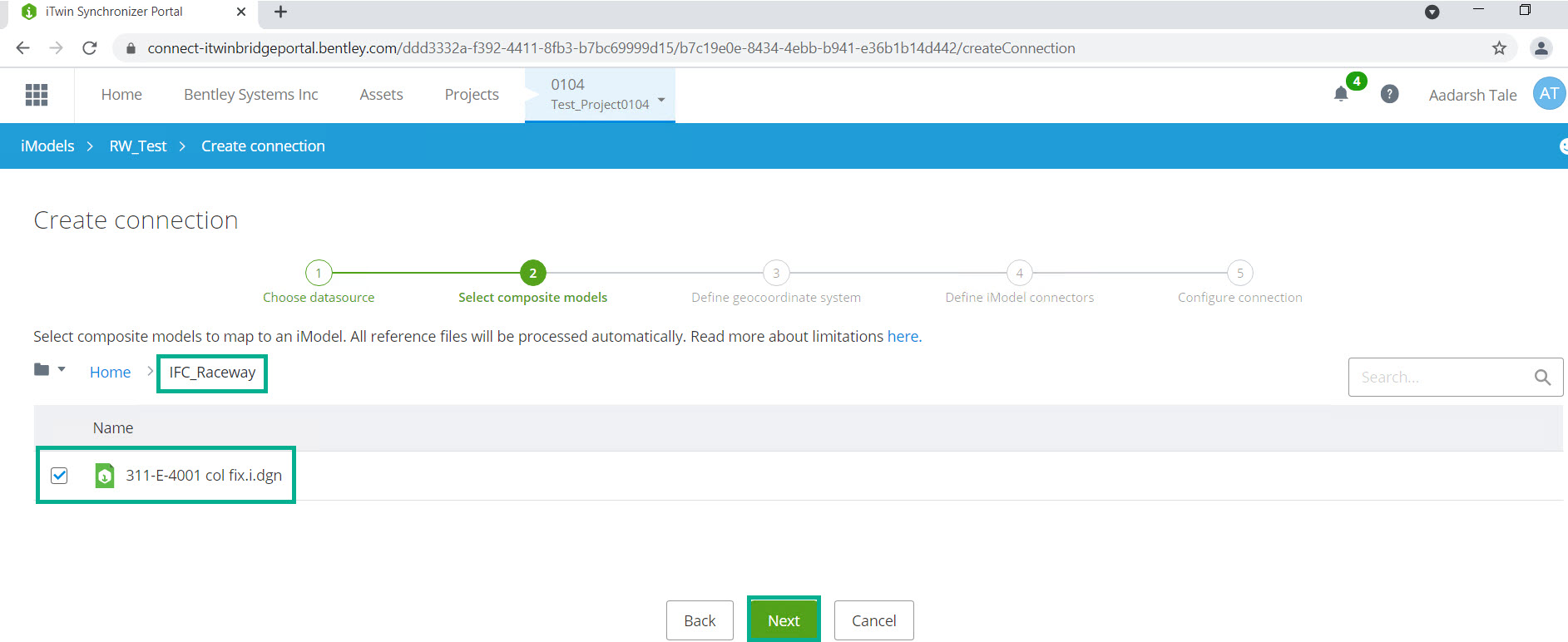
Task: Open the limitations 'here' link
Action: point(903,337)
